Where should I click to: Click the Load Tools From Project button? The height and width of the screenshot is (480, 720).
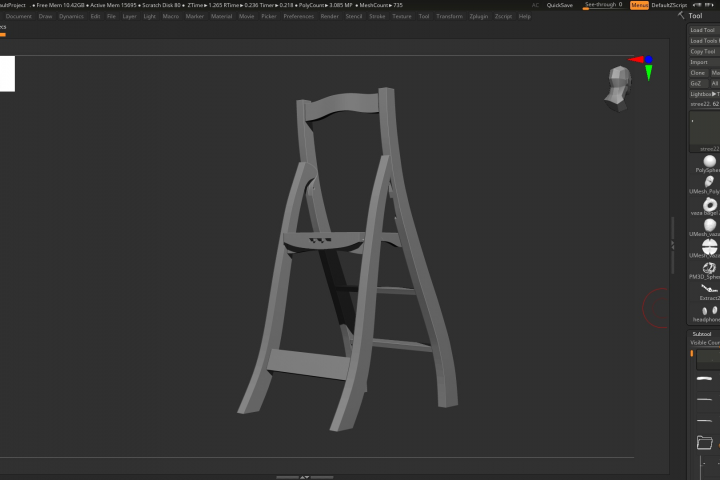tap(705, 41)
